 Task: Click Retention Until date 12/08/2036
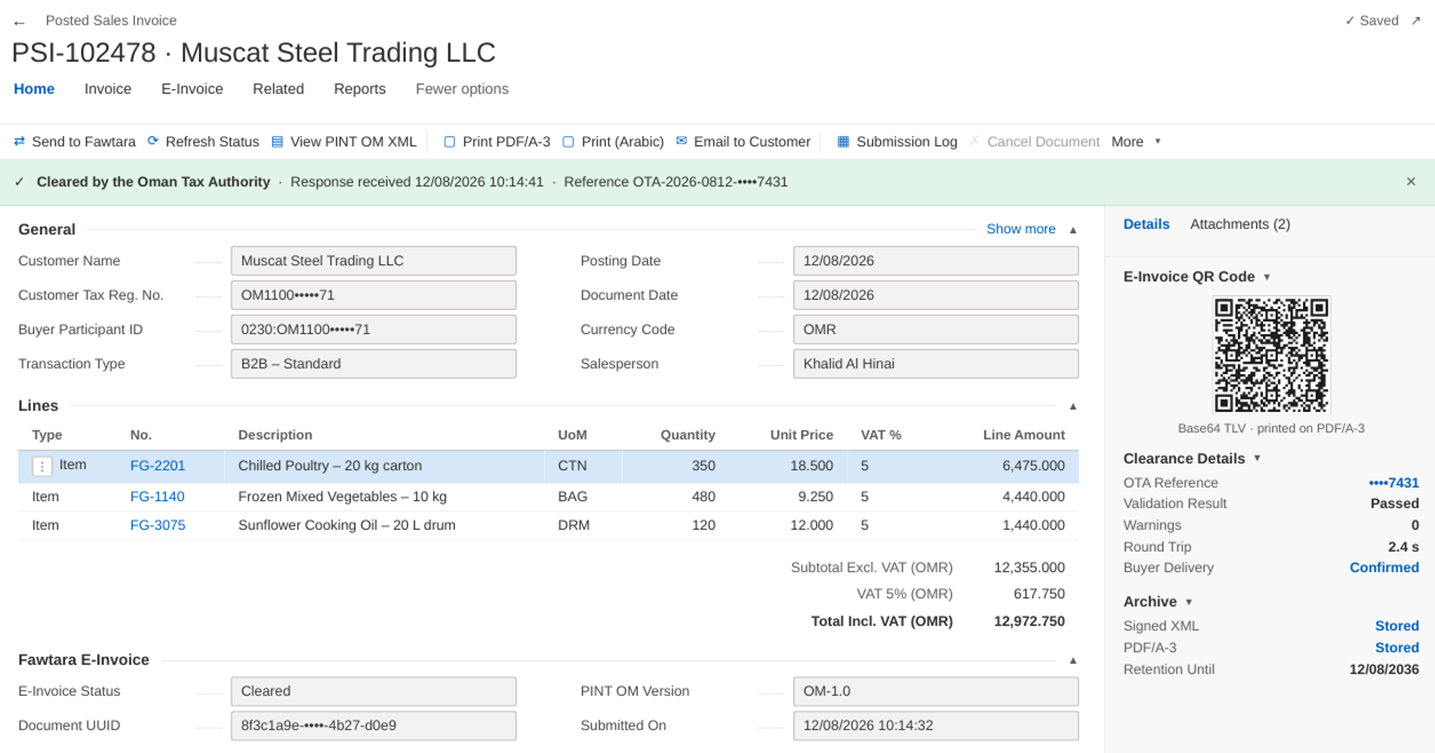1384,670
